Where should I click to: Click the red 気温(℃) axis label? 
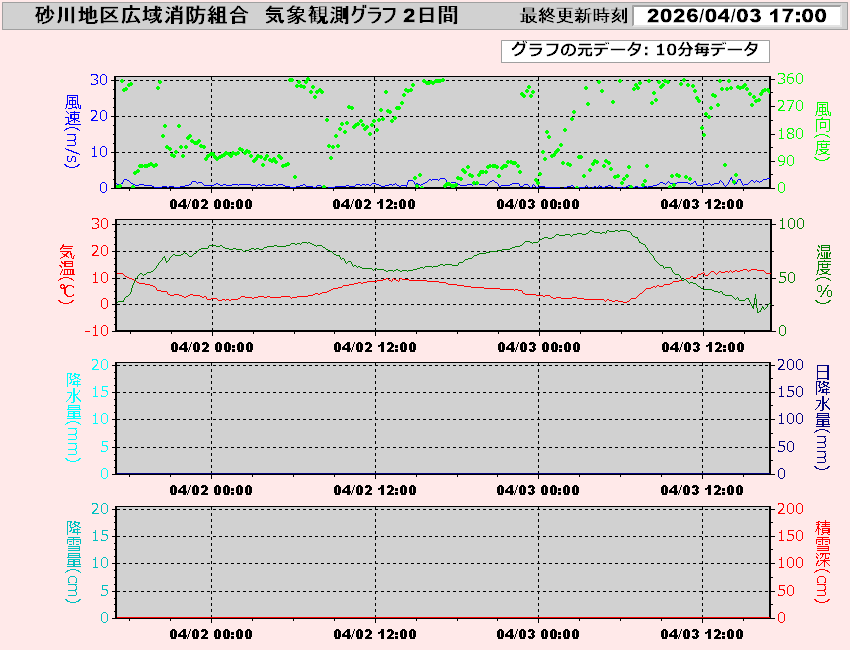(67, 275)
